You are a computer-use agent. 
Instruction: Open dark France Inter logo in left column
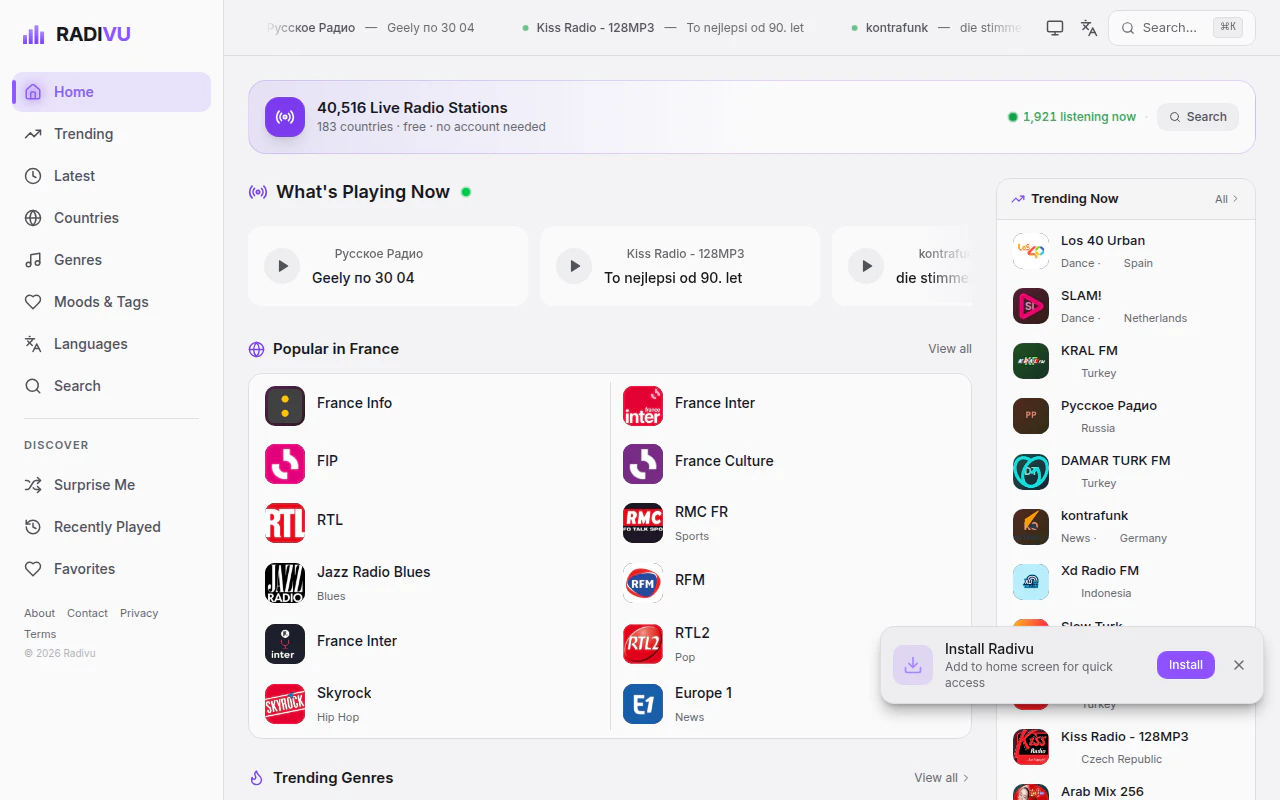tap(285, 644)
